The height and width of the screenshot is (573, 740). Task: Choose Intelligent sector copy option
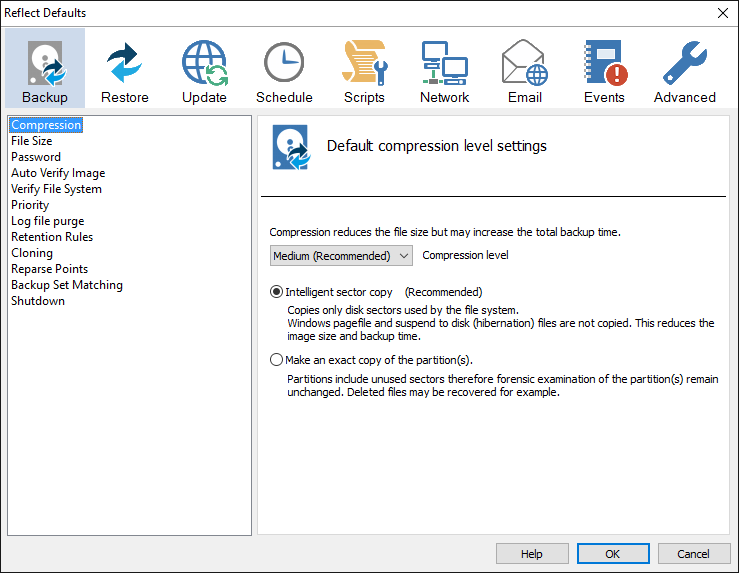click(277, 293)
